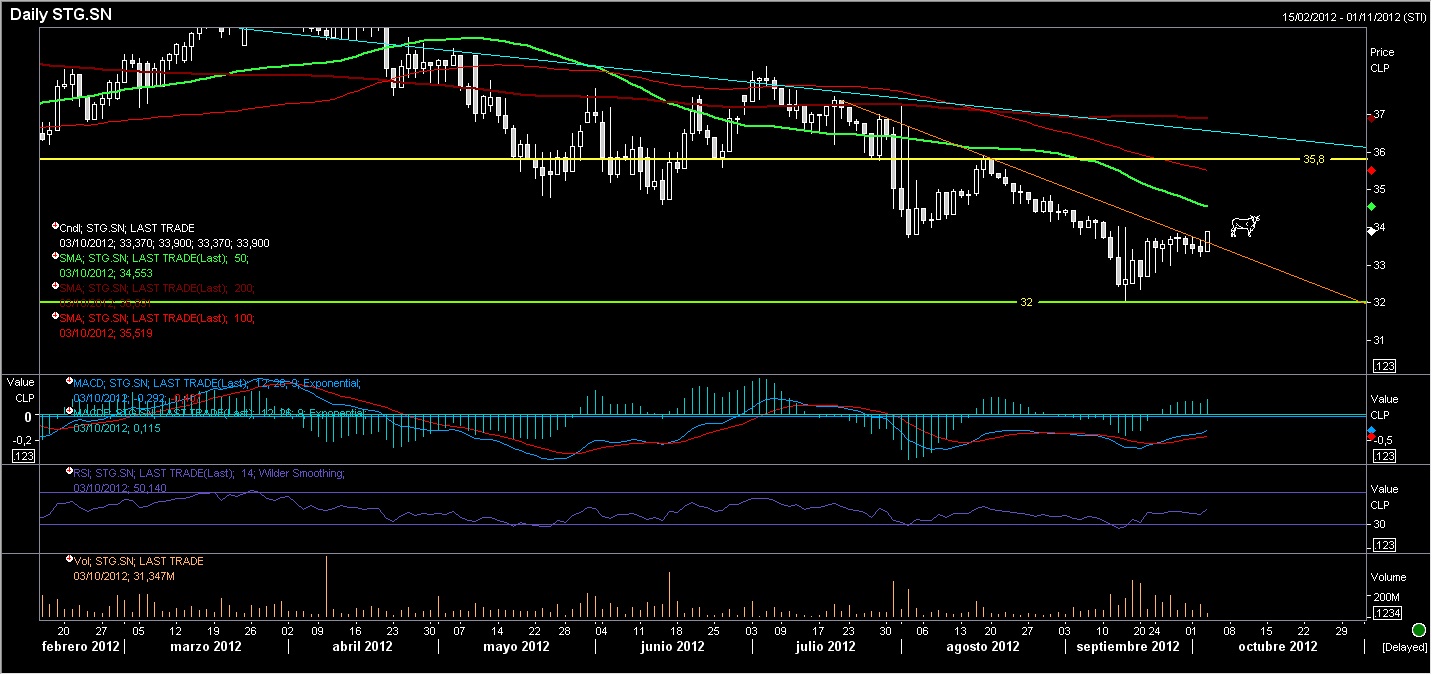Click the .123 button on the right MACD axis
The height and width of the screenshot is (675, 1432).
click(x=1385, y=456)
